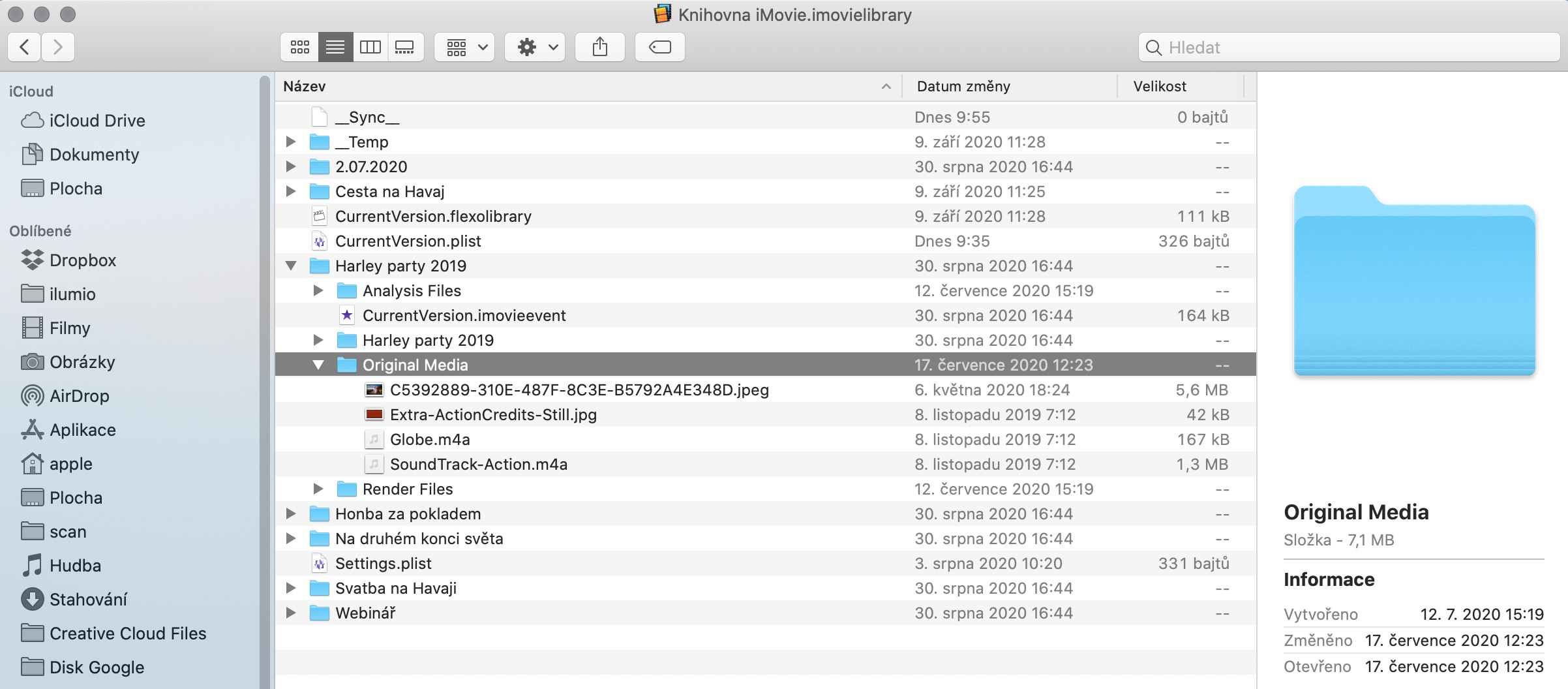Go back with the left arrow button
The width and height of the screenshot is (1568, 689).
point(25,47)
